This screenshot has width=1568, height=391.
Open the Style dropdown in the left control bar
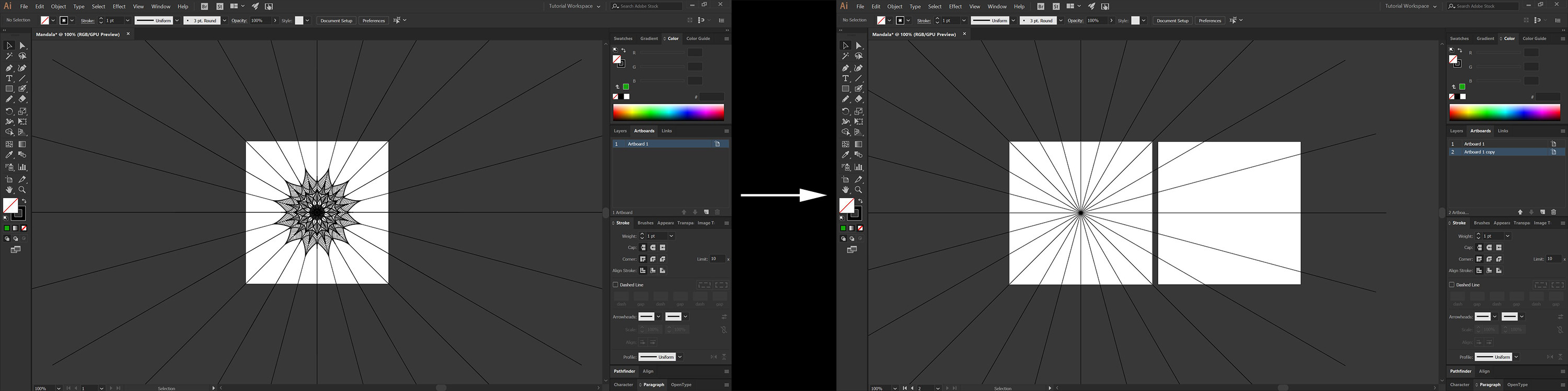(x=307, y=21)
